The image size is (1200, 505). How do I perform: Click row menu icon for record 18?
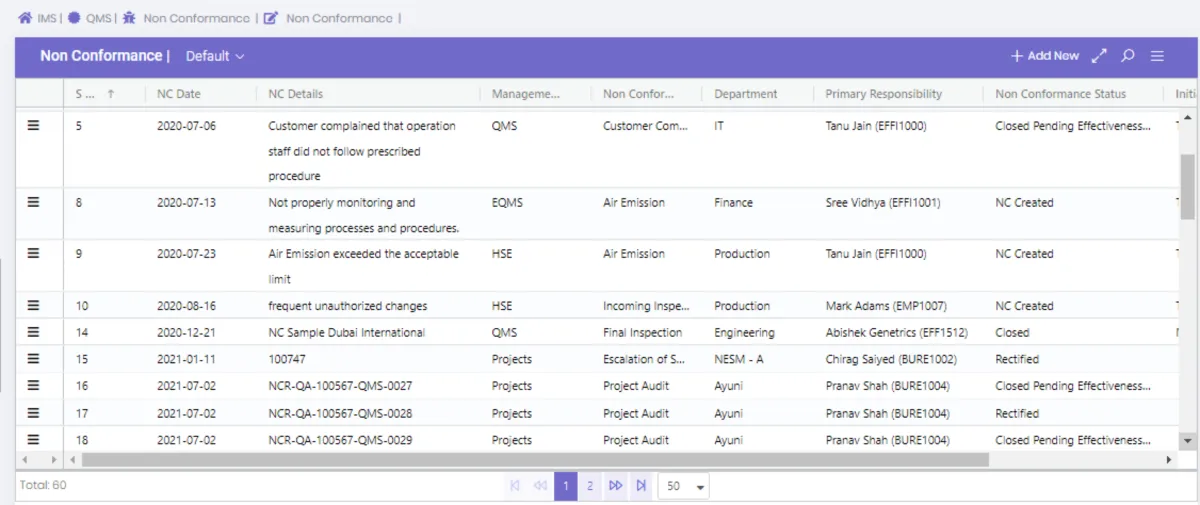tap(33, 439)
